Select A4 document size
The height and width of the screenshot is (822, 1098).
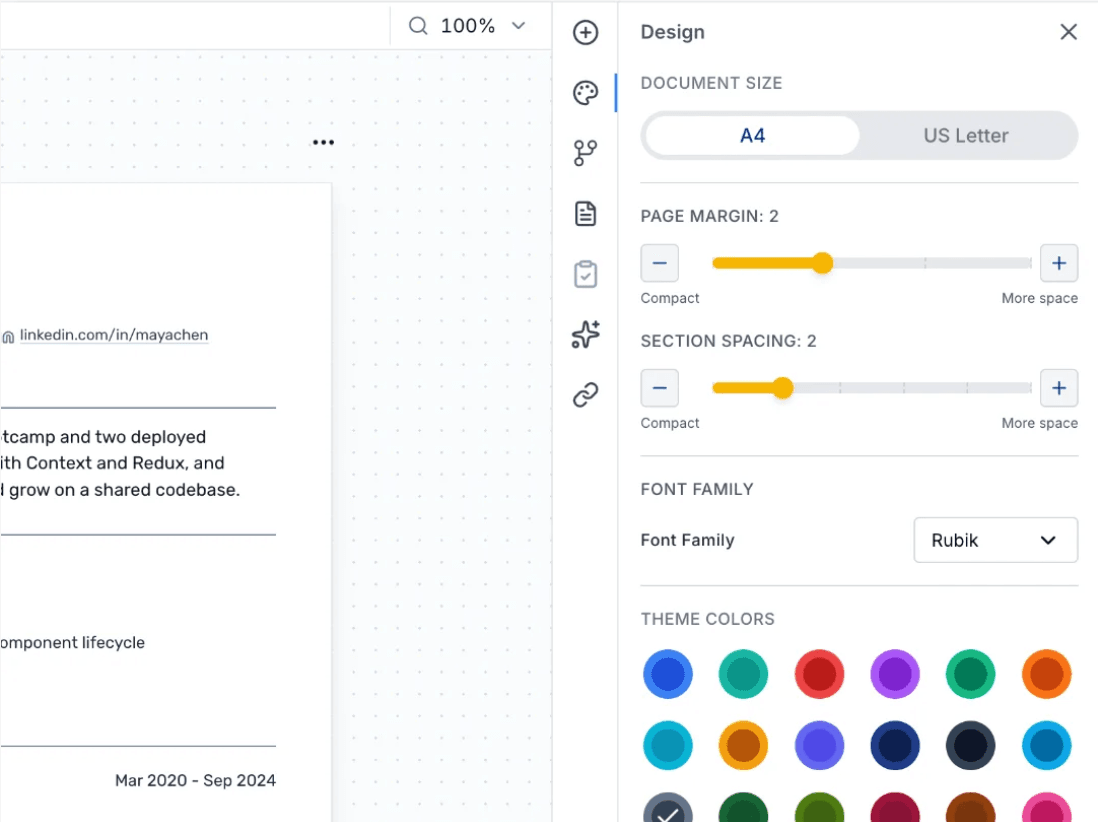pyautogui.click(x=752, y=135)
